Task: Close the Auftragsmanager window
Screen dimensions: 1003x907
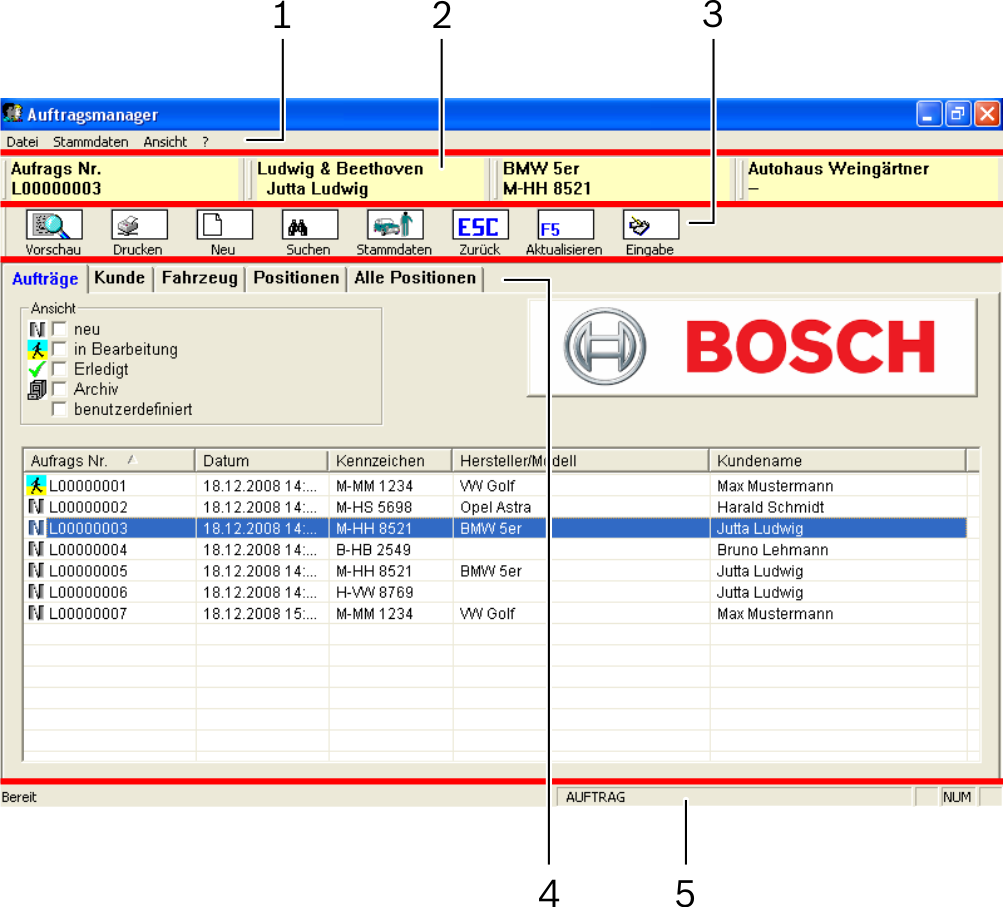Action: (x=987, y=114)
